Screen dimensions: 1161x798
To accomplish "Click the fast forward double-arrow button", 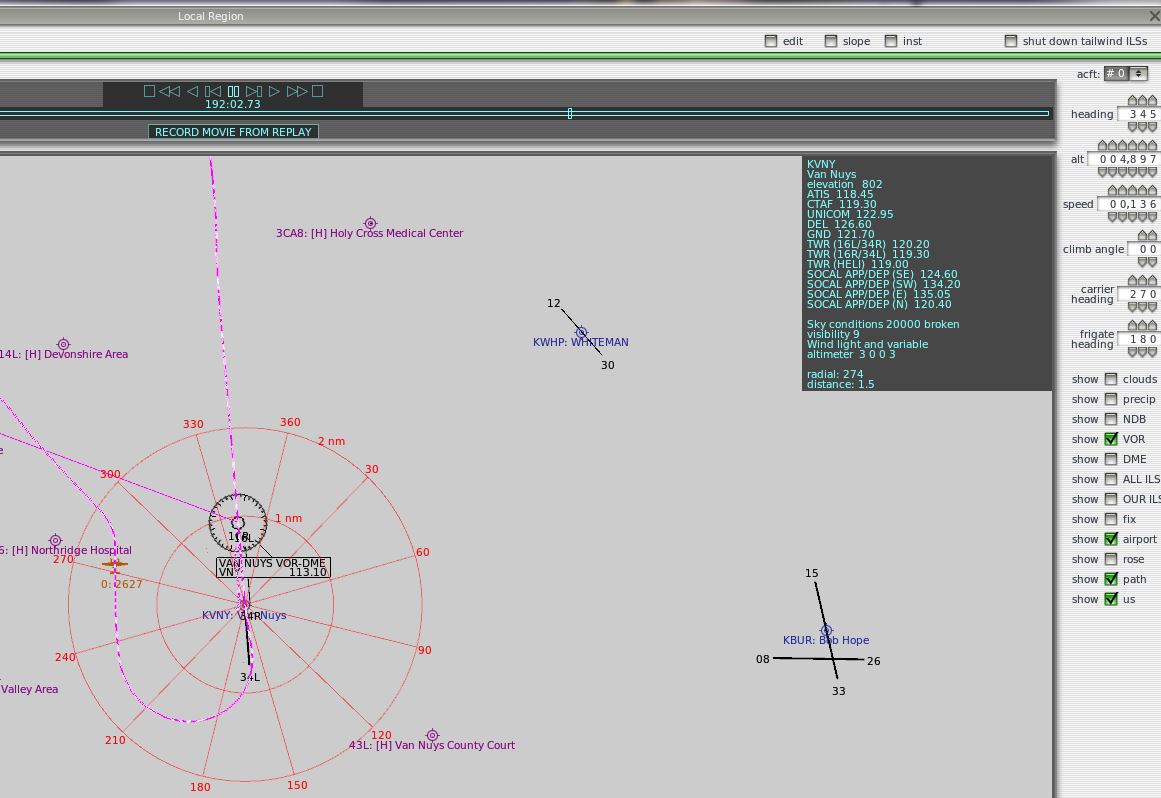I will point(296,91).
